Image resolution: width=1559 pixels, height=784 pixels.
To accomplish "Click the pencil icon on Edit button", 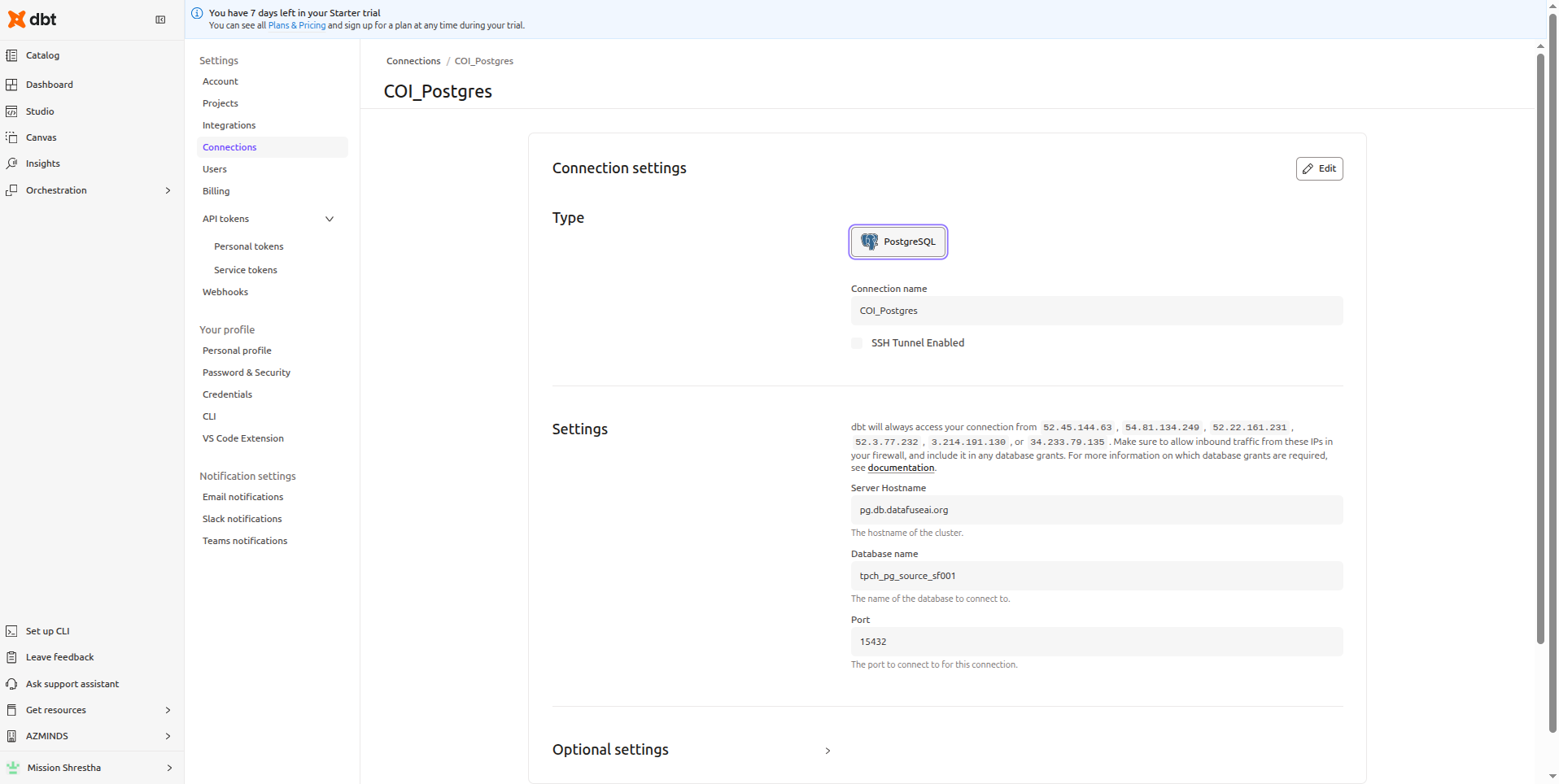I will [1308, 168].
